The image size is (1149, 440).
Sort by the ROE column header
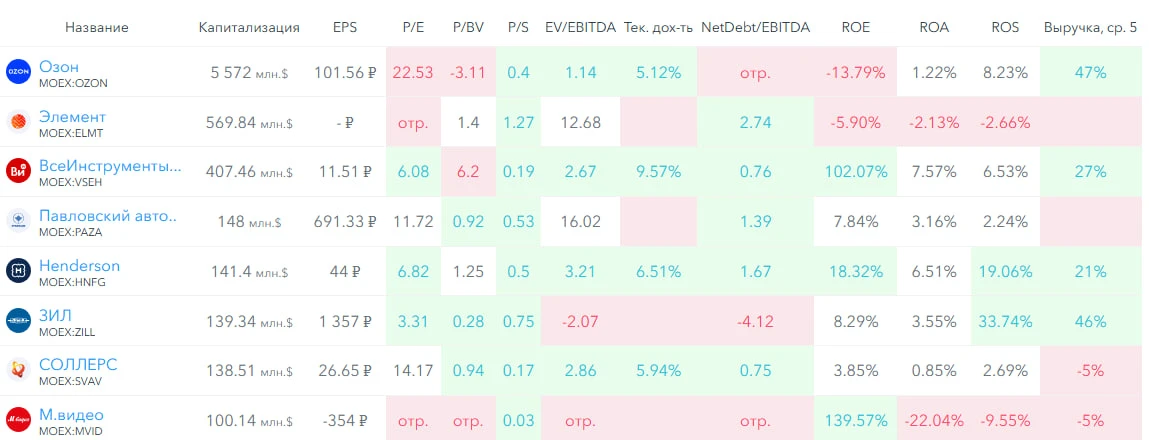[857, 28]
